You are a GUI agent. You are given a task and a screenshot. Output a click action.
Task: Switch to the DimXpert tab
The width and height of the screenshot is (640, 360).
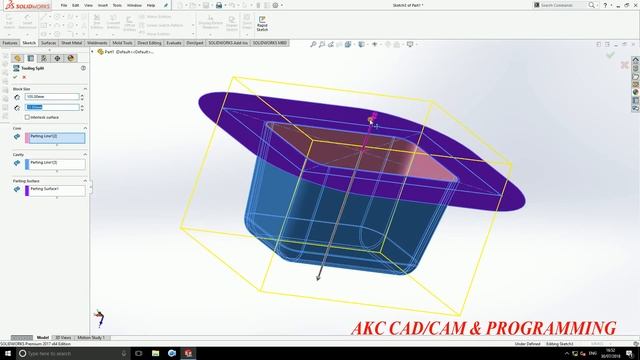coord(195,43)
